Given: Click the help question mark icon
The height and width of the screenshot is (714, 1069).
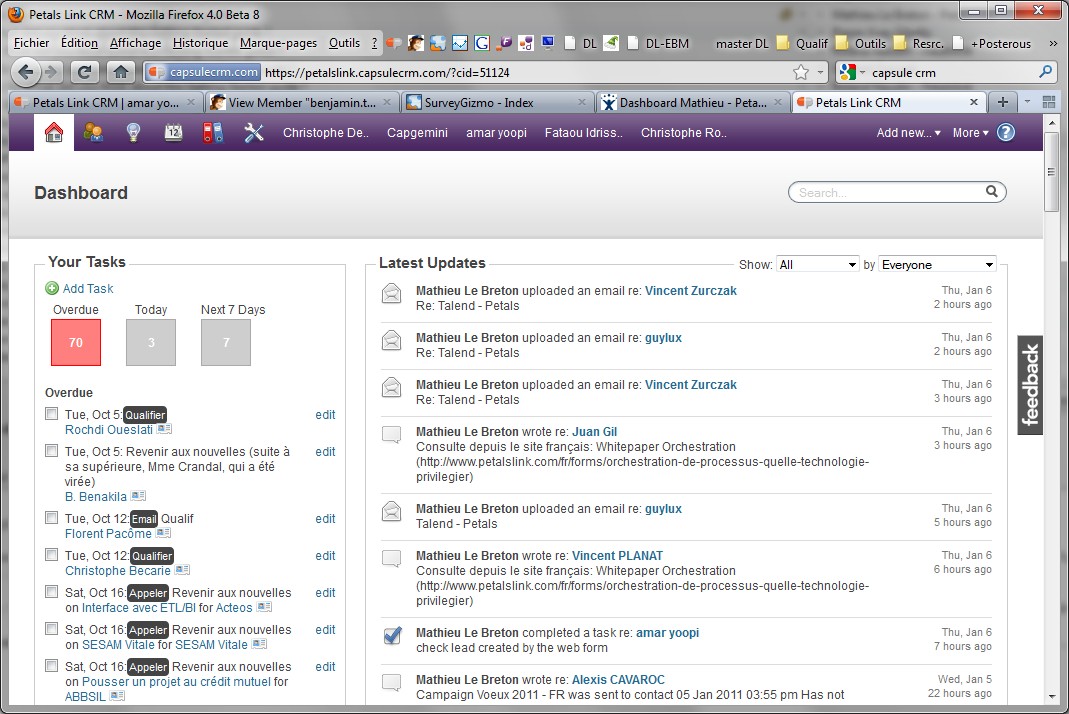Looking at the screenshot, I should coord(1006,133).
